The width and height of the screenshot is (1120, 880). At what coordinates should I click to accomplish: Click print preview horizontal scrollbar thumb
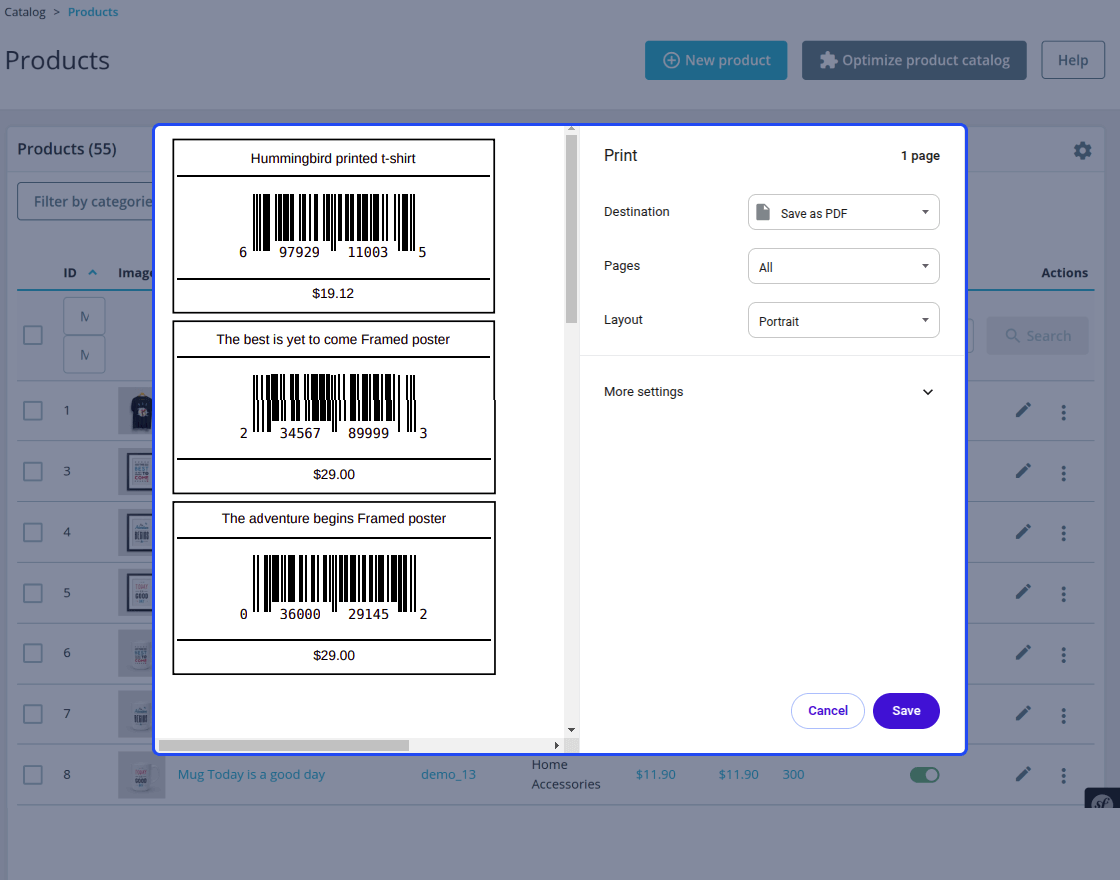tap(284, 745)
